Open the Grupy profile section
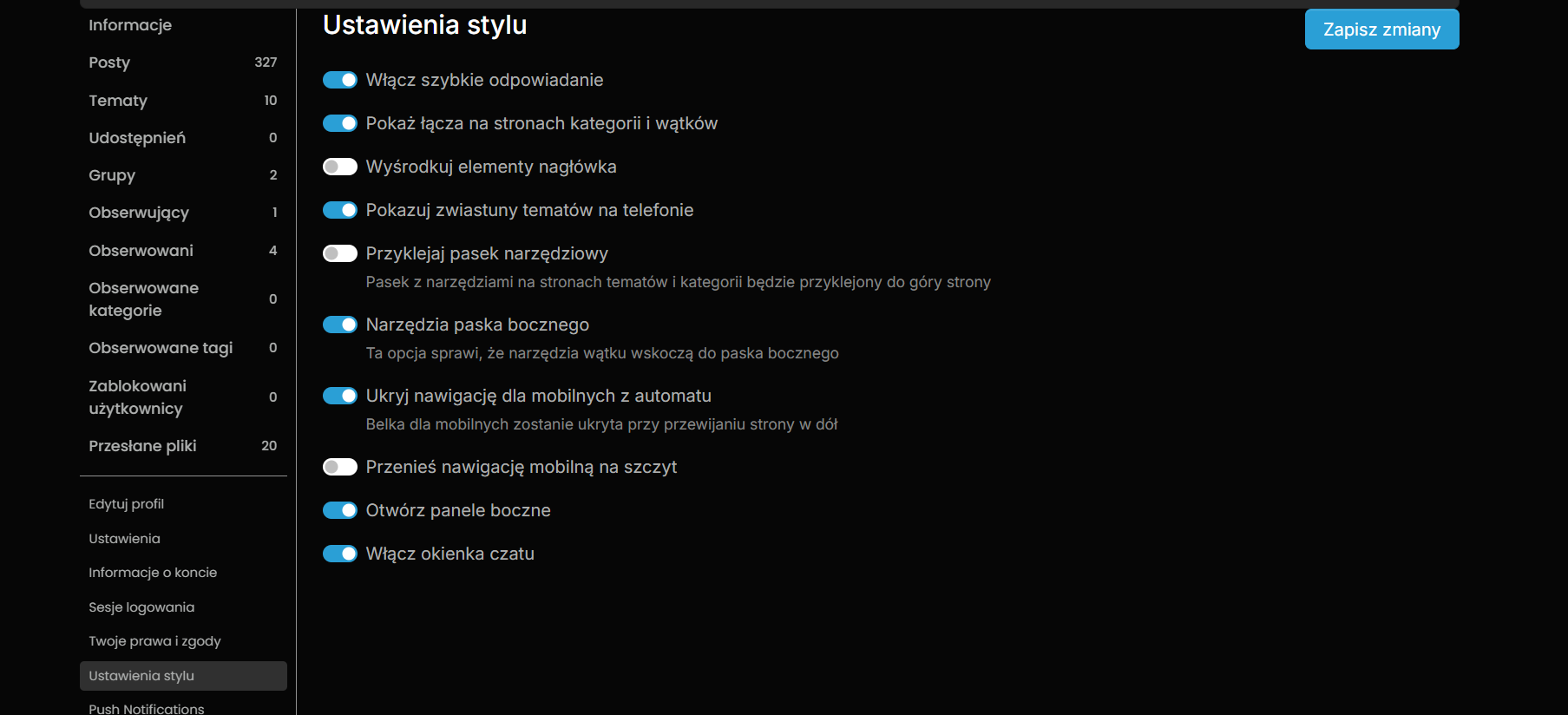The height and width of the screenshot is (715, 1568). (112, 175)
